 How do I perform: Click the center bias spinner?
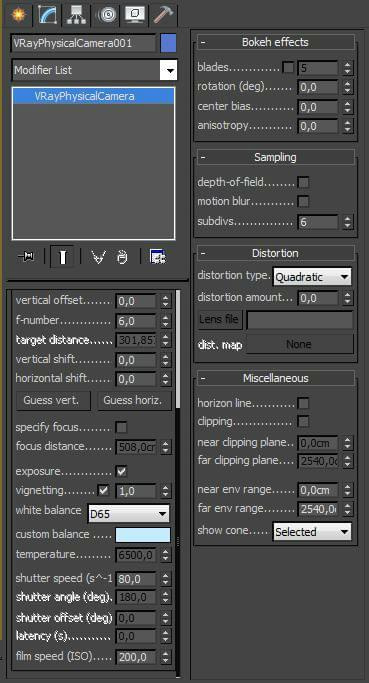click(x=347, y=107)
